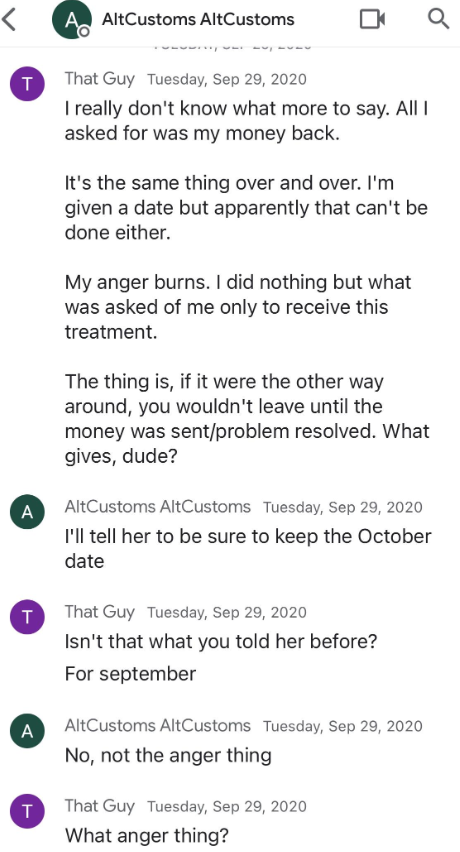Viewport: 460px width, 852px height.
Task: Tap purple T avatar beside 'What anger thing?'
Action: [x=27, y=811]
